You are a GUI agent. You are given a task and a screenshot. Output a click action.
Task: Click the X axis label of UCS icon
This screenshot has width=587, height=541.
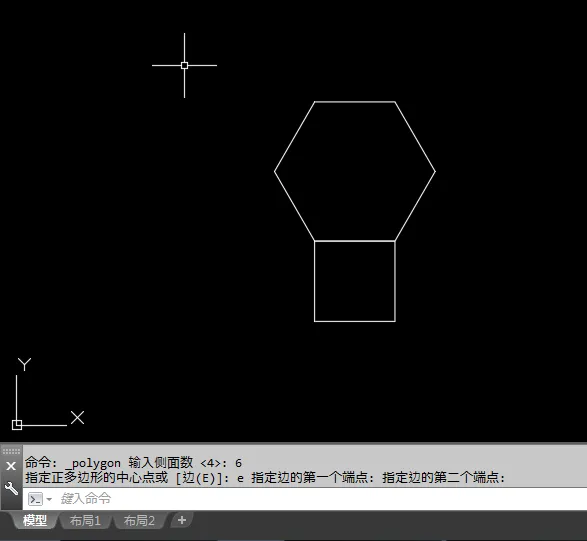(x=77, y=417)
